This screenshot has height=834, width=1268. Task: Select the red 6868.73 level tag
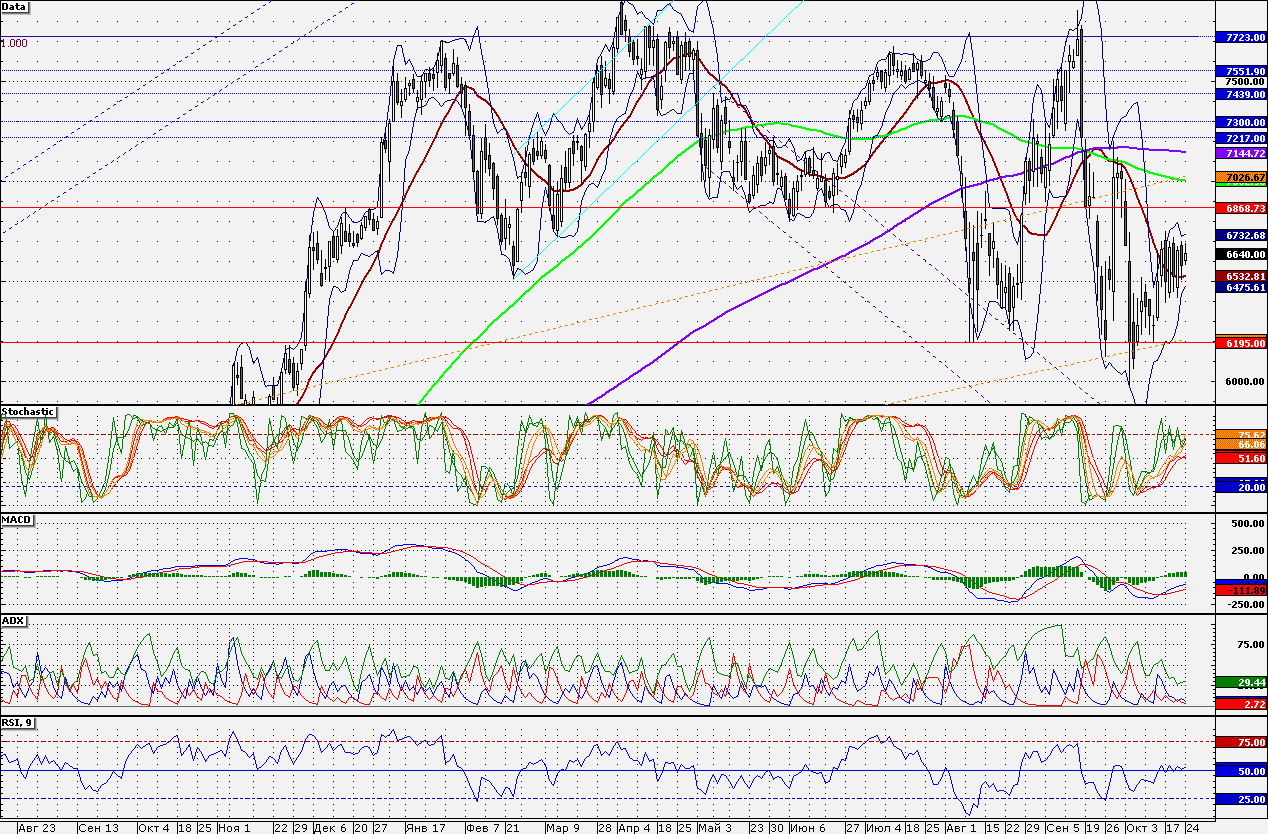pyautogui.click(x=1240, y=208)
